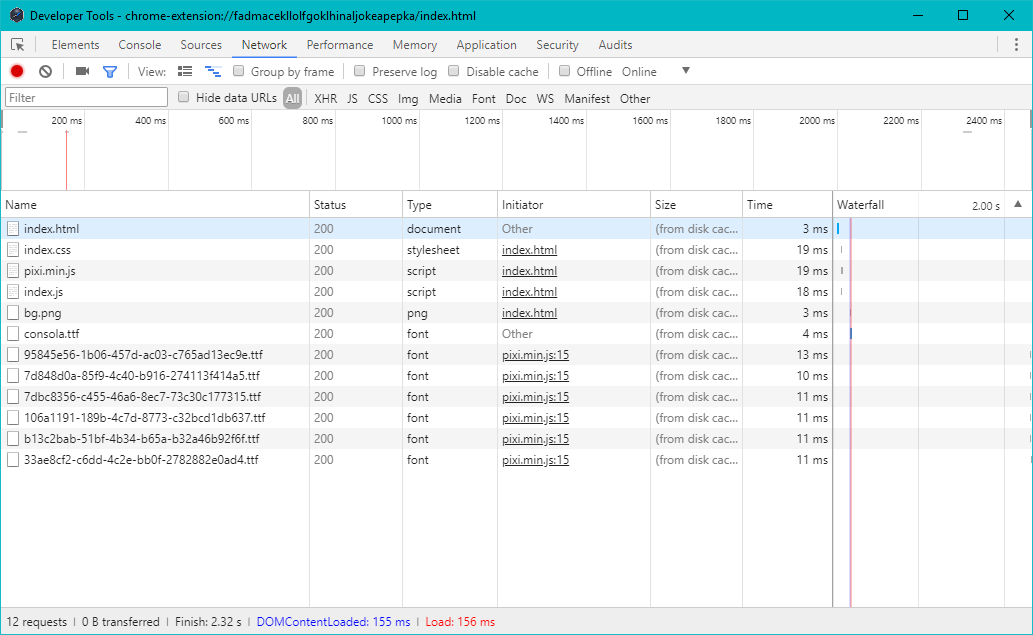Select the Font requests filter
Screen dimensions: 1033x635
(483, 98)
